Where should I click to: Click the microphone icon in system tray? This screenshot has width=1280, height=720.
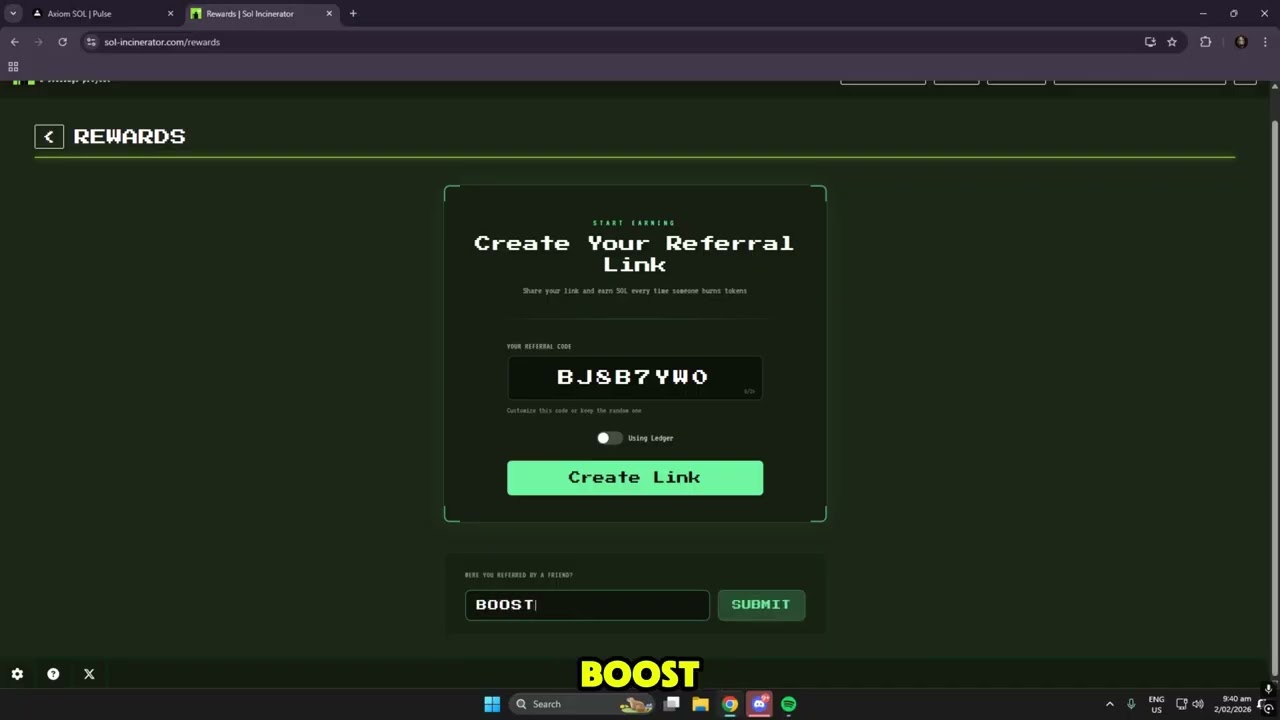1131,704
